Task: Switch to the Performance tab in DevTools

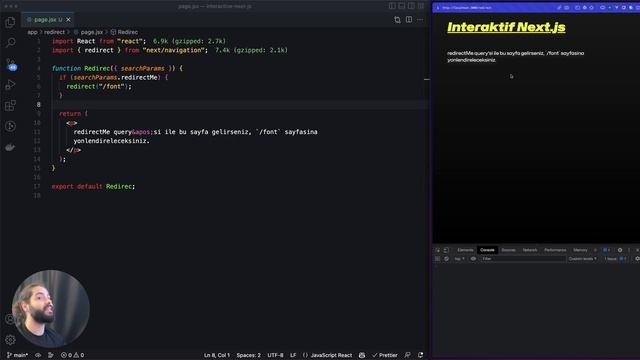Action: [x=555, y=250]
